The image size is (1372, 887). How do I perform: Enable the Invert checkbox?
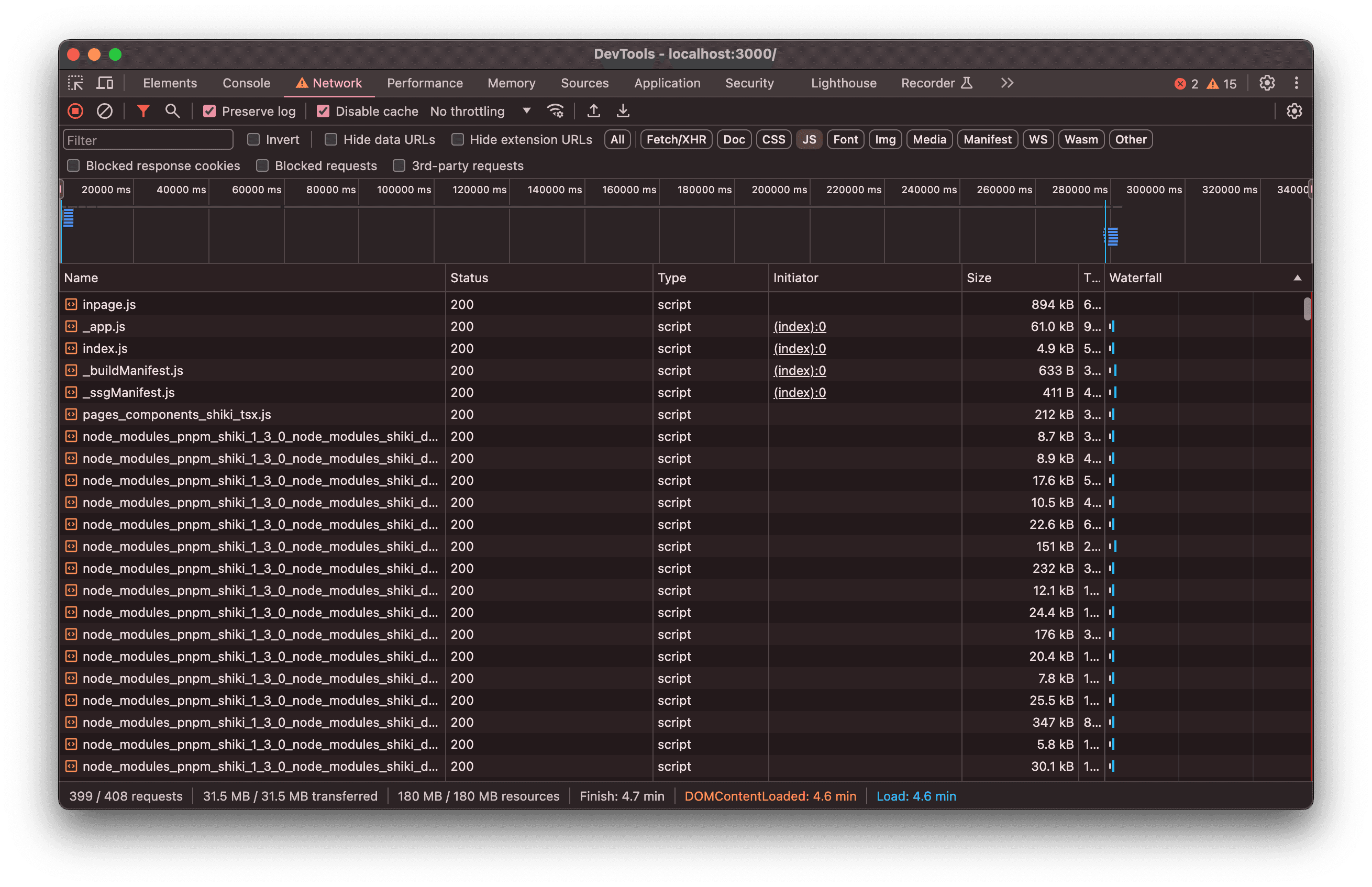click(x=253, y=139)
